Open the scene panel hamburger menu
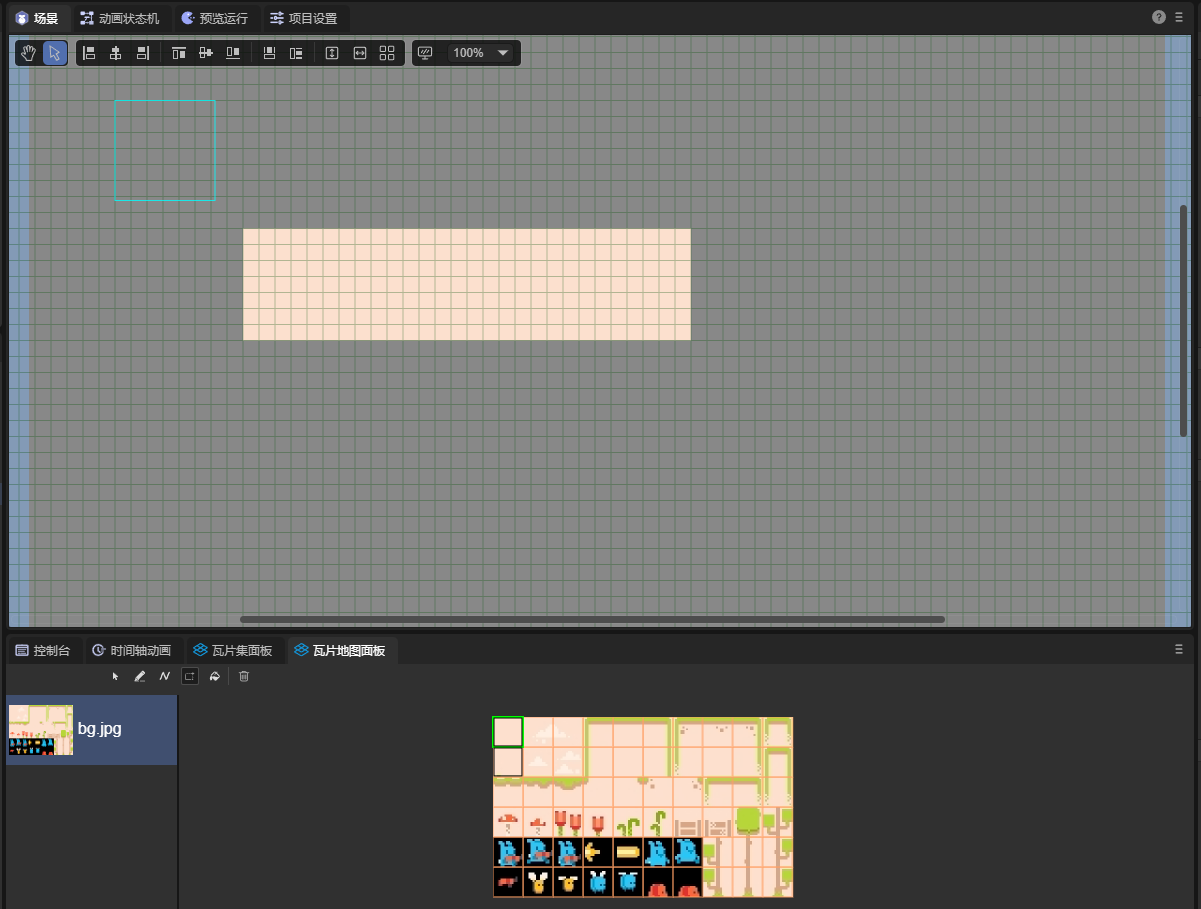1201x909 pixels. click(x=1179, y=17)
